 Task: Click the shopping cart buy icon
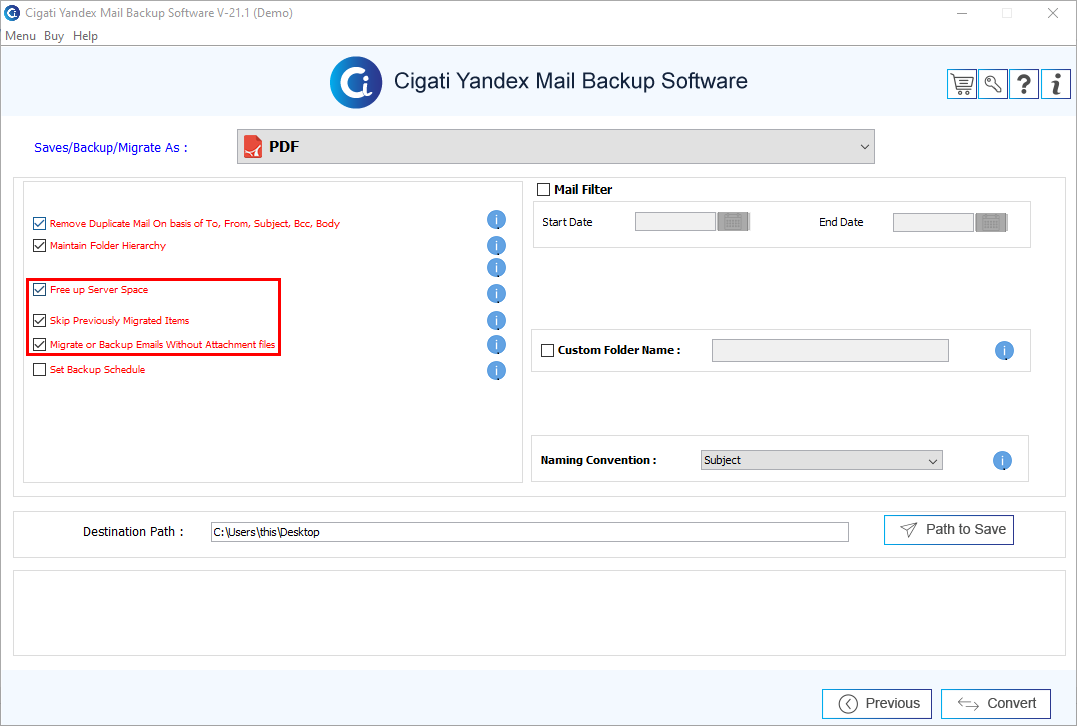[x=962, y=84]
